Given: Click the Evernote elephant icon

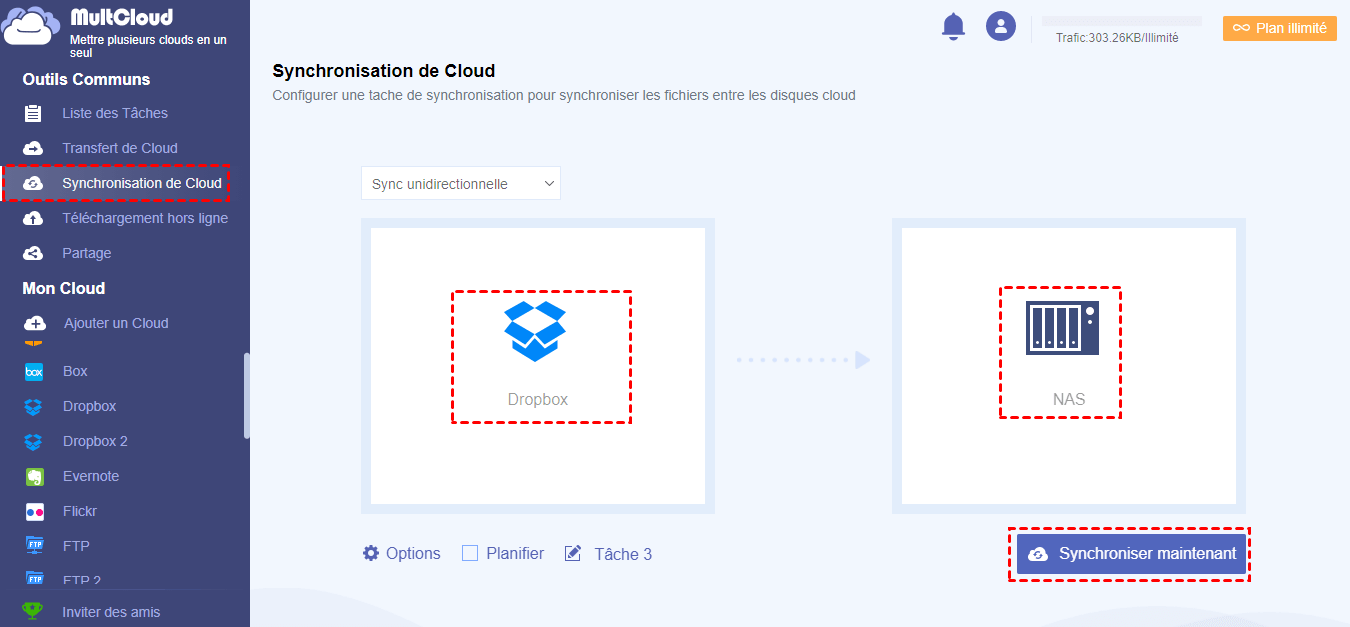Looking at the screenshot, I should (x=34, y=476).
